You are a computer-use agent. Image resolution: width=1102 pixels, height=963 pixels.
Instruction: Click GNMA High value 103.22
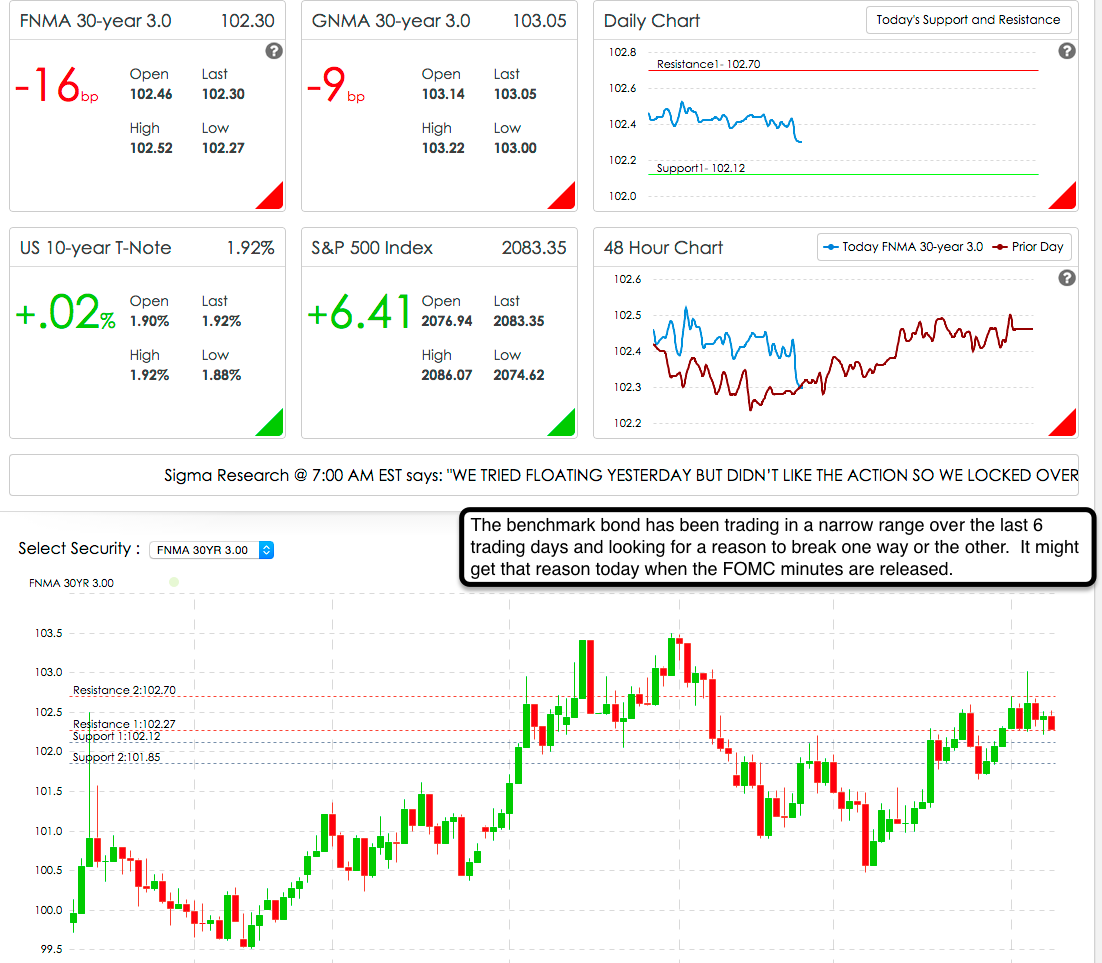click(x=443, y=148)
